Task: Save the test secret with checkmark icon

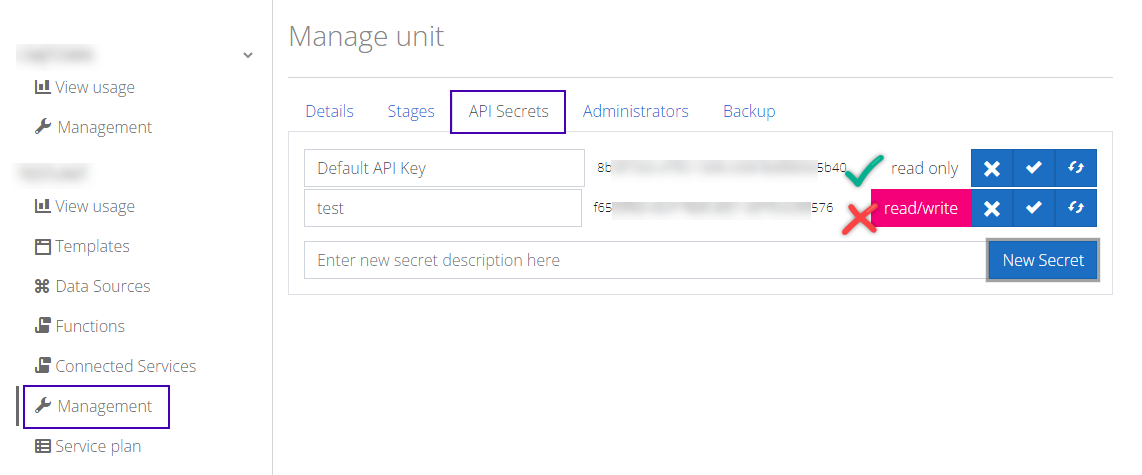Action: [1033, 208]
